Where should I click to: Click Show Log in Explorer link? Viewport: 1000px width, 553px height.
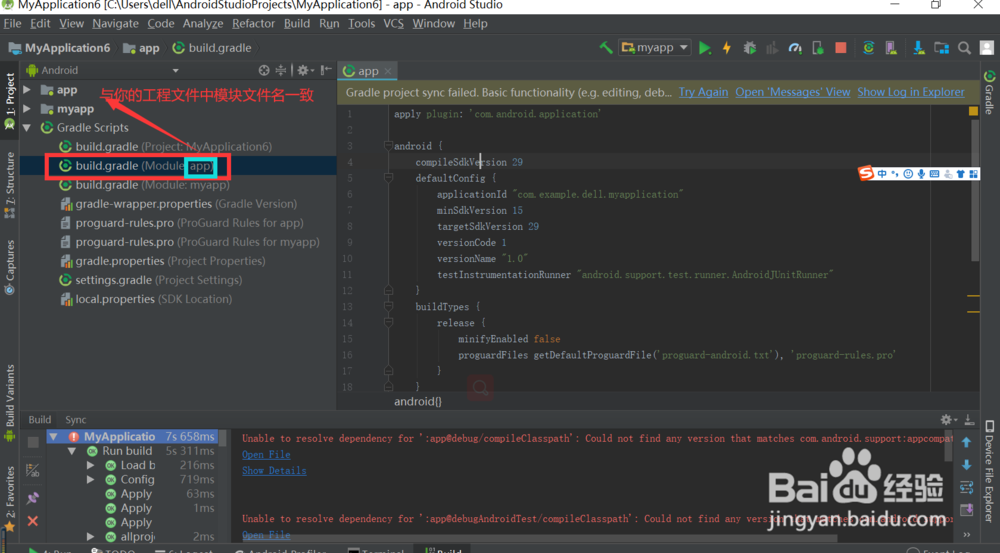click(911, 92)
